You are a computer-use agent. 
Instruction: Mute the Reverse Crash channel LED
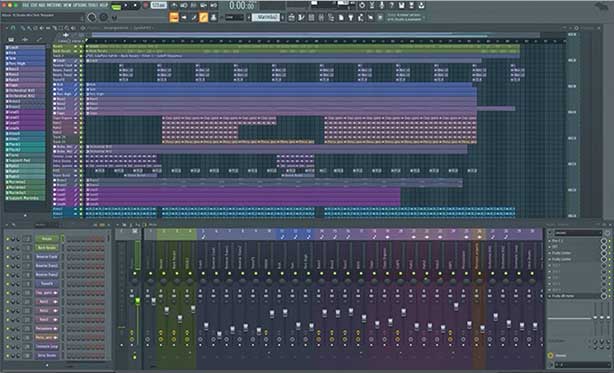[7, 257]
